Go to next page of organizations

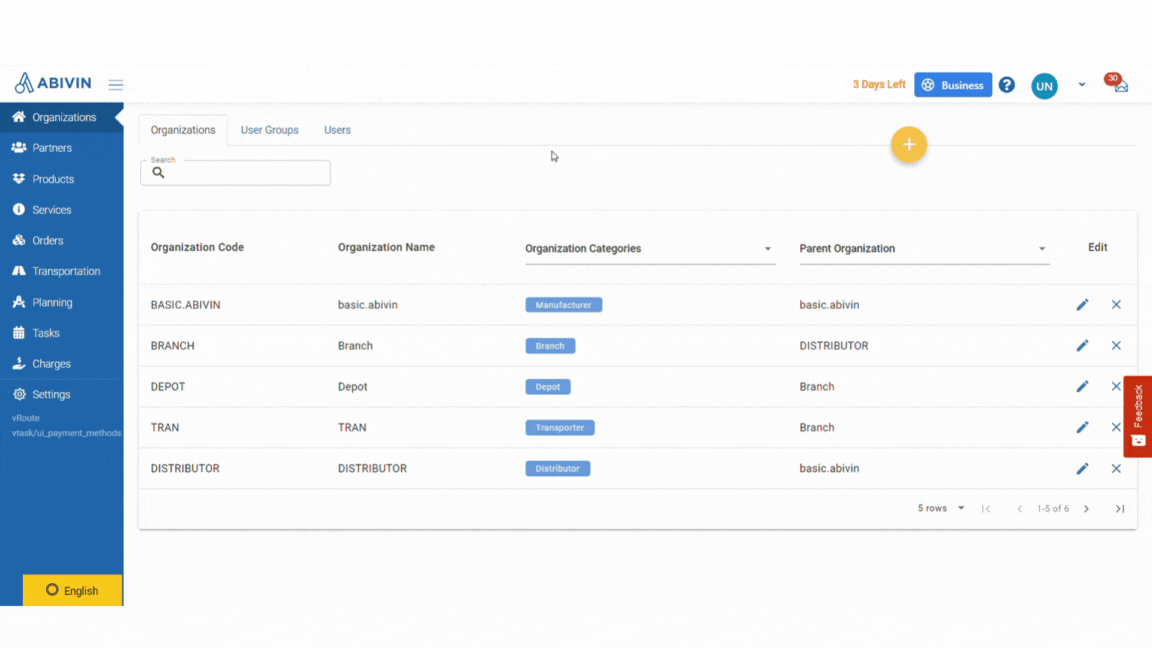(1086, 508)
